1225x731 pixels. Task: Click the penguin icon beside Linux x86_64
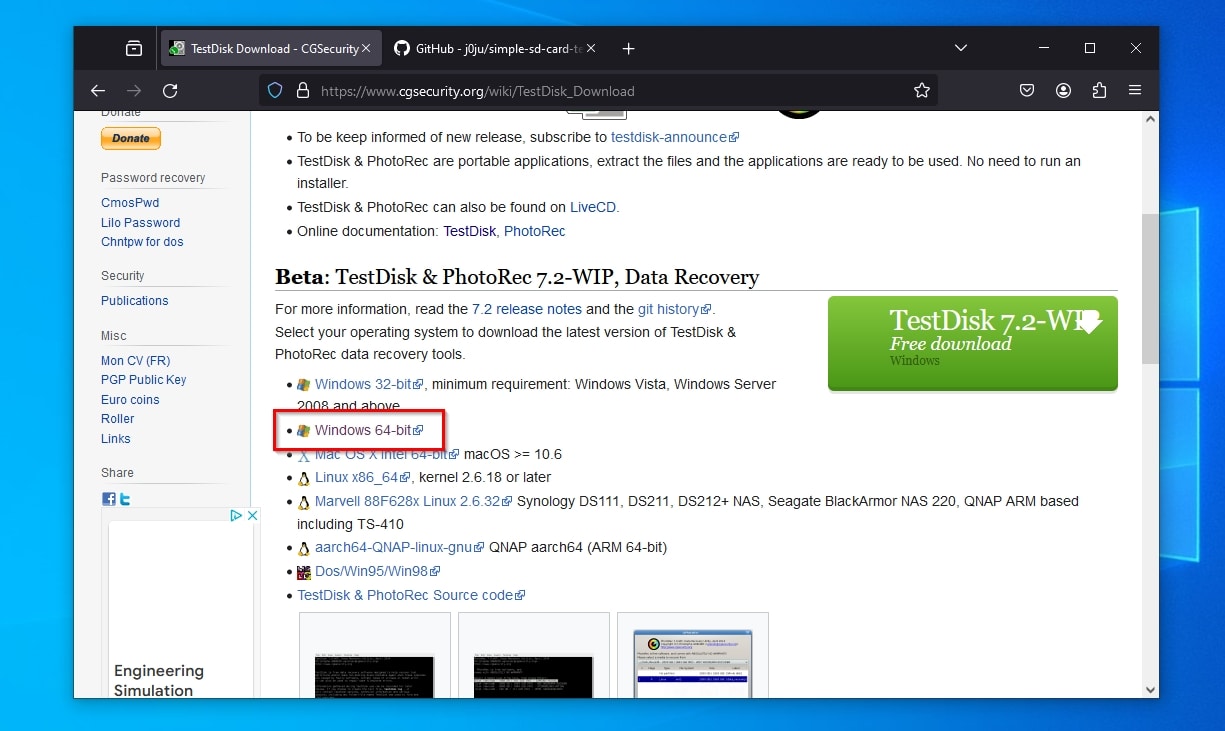point(304,478)
